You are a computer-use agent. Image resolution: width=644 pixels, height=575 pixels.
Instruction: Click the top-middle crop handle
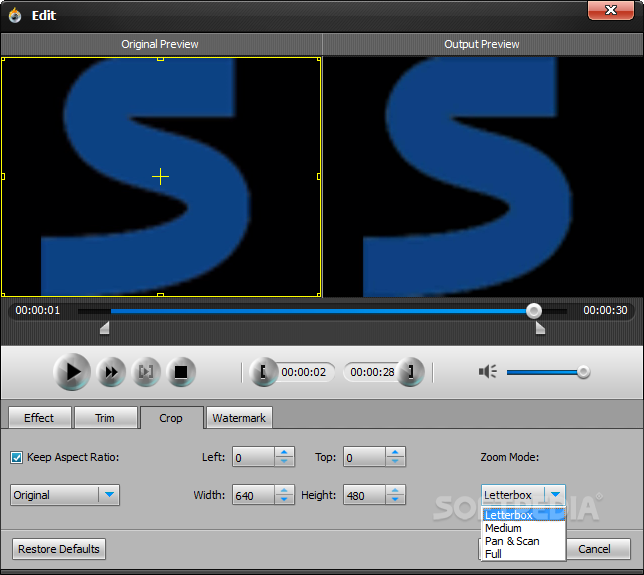pos(161,60)
